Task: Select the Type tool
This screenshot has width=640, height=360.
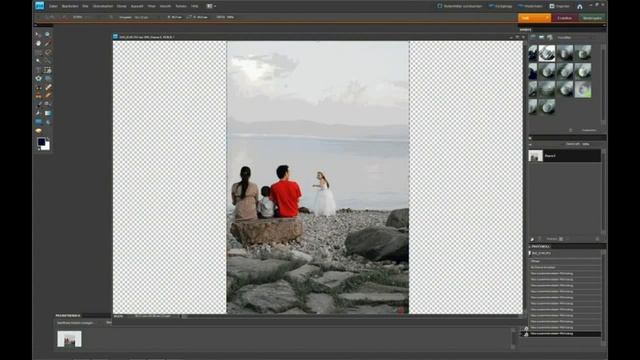Action: (x=38, y=70)
